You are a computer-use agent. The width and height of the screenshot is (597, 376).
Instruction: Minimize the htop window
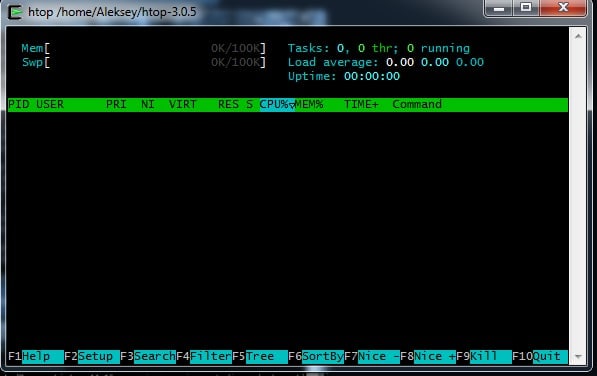(499, 8)
